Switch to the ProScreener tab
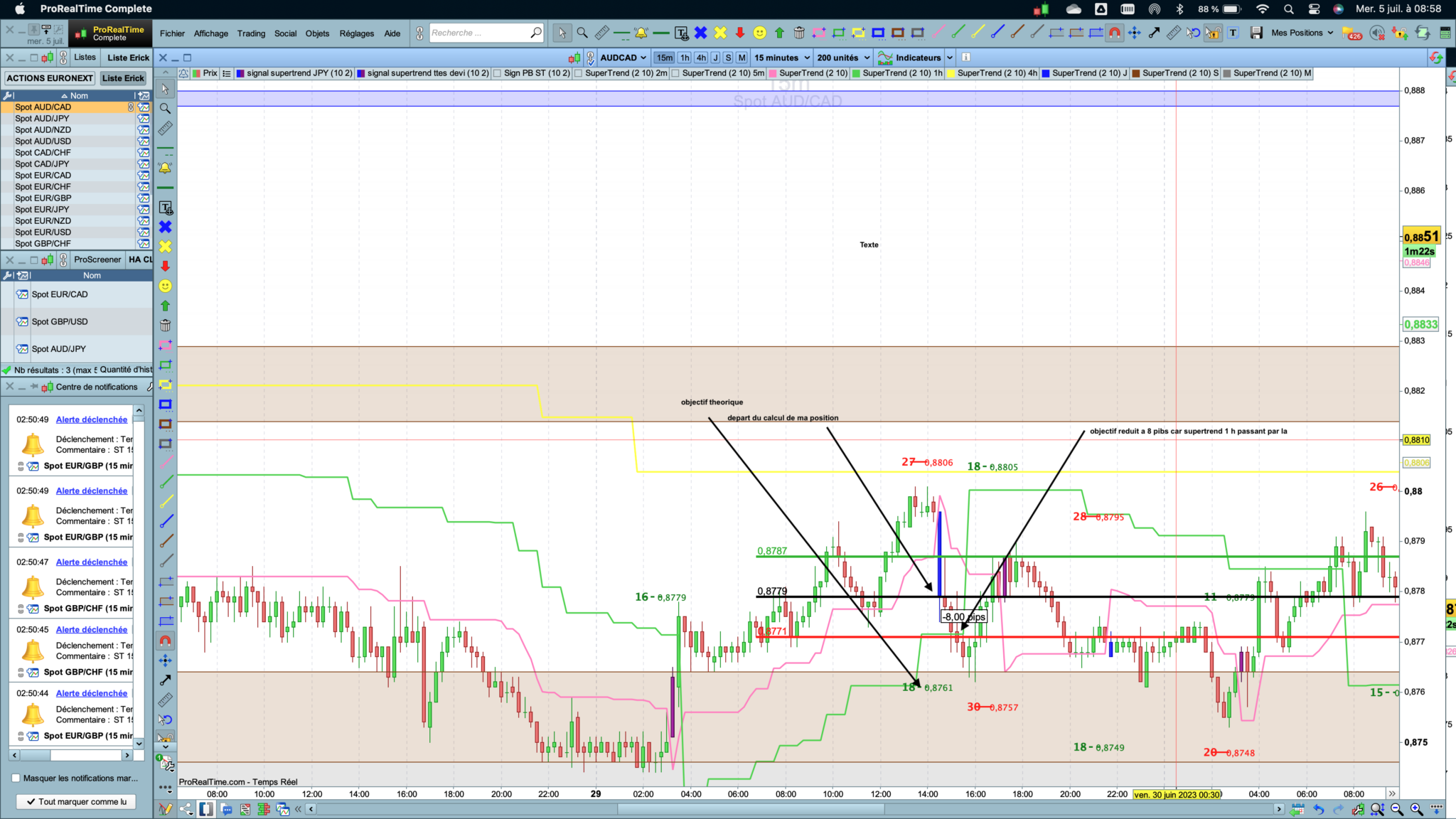This screenshot has height=819, width=1456. point(97,259)
